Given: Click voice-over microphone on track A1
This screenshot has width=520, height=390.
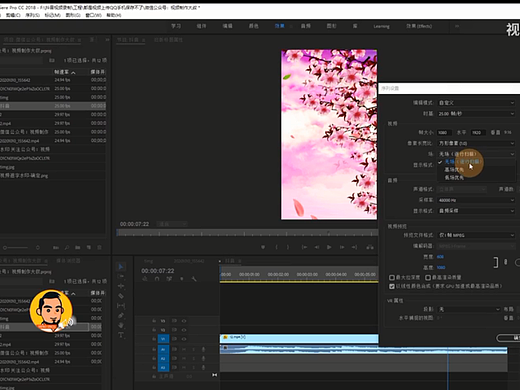Looking at the screenshot, I should [x=203, y=349].
